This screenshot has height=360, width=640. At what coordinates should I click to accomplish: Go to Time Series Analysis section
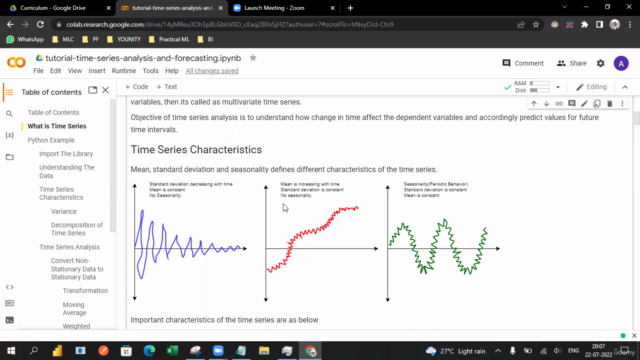tap(69, 247)
